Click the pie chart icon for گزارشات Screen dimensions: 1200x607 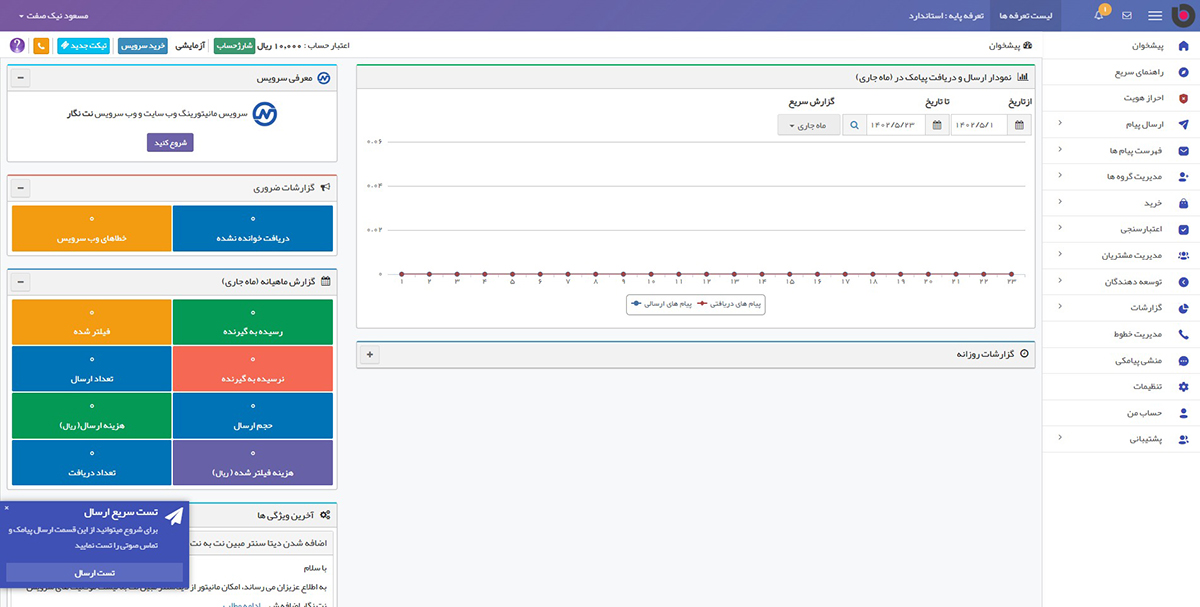pos(1184,308)
